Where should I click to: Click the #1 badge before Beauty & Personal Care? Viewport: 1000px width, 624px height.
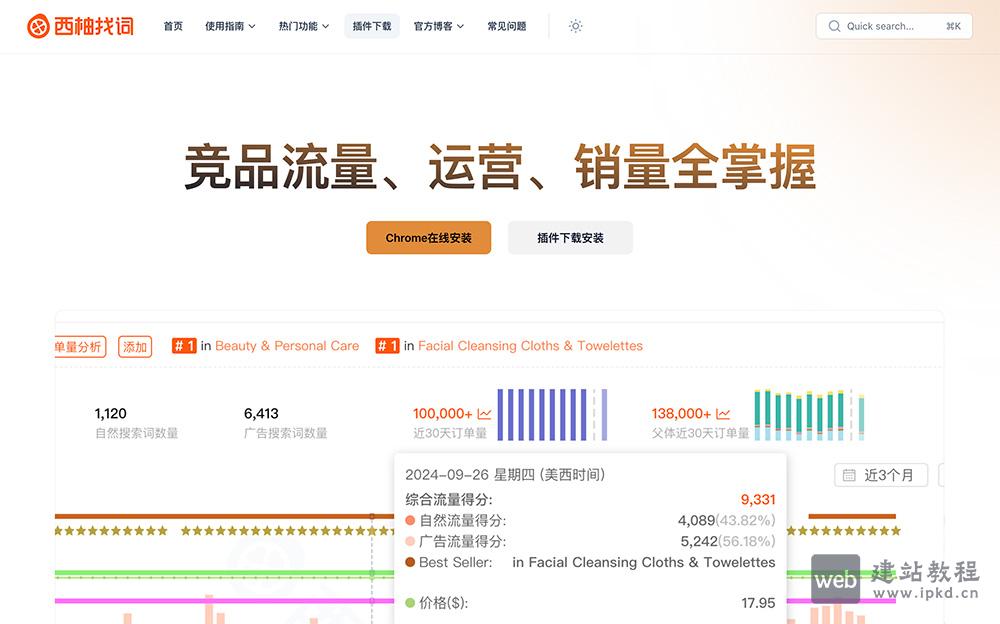pyautogui.click(x=184, y=346)
